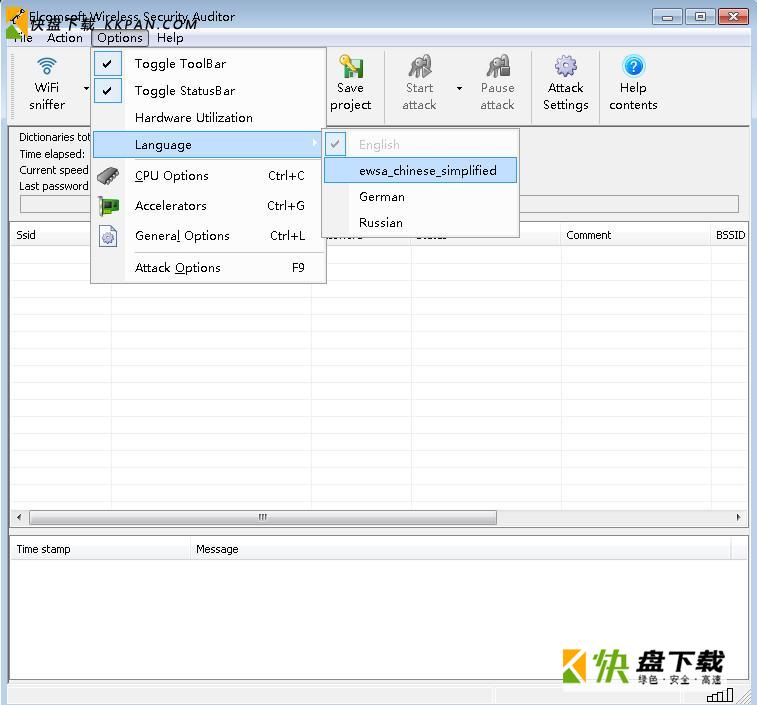Select the checked English language option

[421, 144]
